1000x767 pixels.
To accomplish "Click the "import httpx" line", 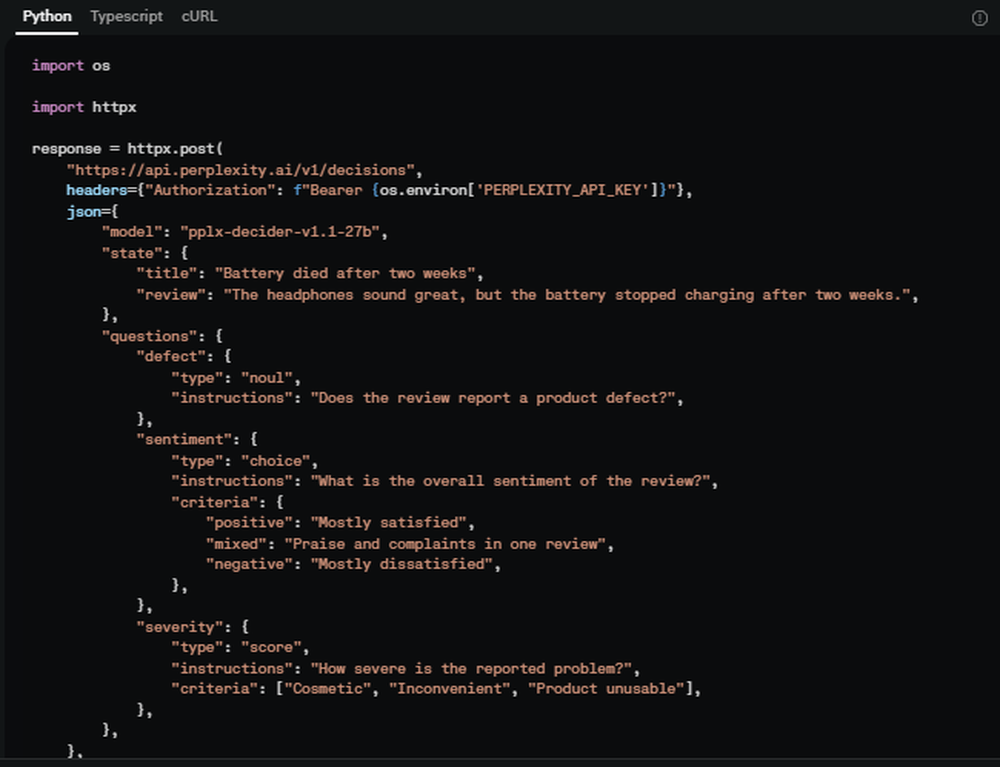I will click(x=84, y=107).
